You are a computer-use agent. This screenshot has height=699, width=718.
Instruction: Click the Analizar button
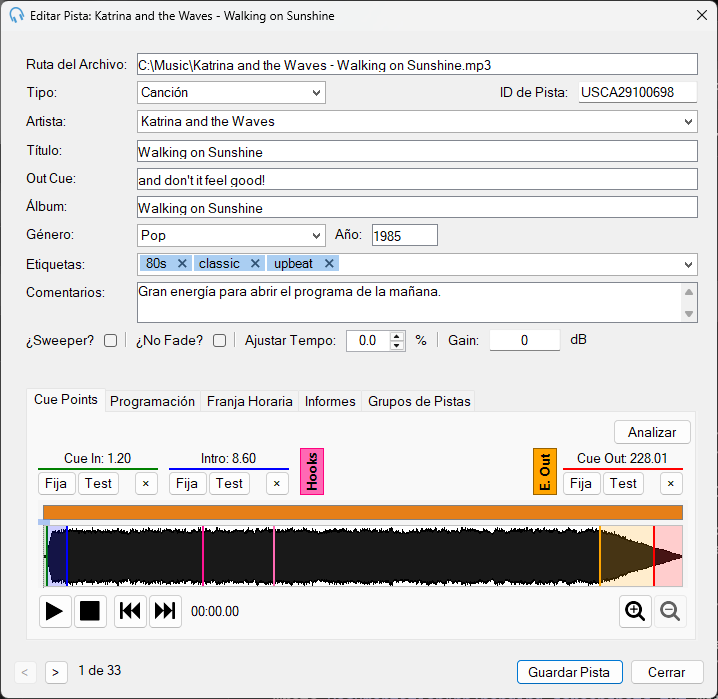click(652, 432)
